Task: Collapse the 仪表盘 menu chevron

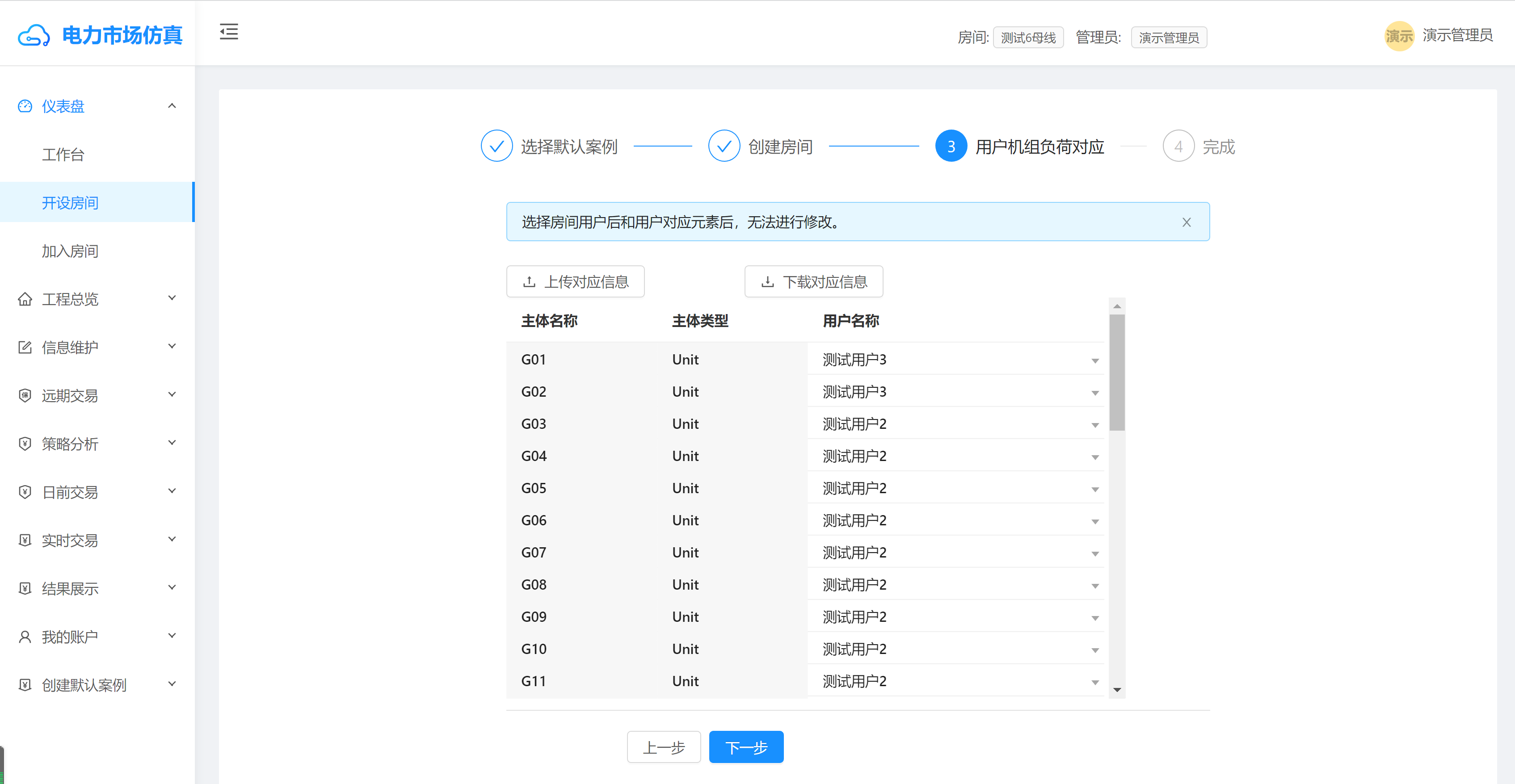Action: (172, 106)
